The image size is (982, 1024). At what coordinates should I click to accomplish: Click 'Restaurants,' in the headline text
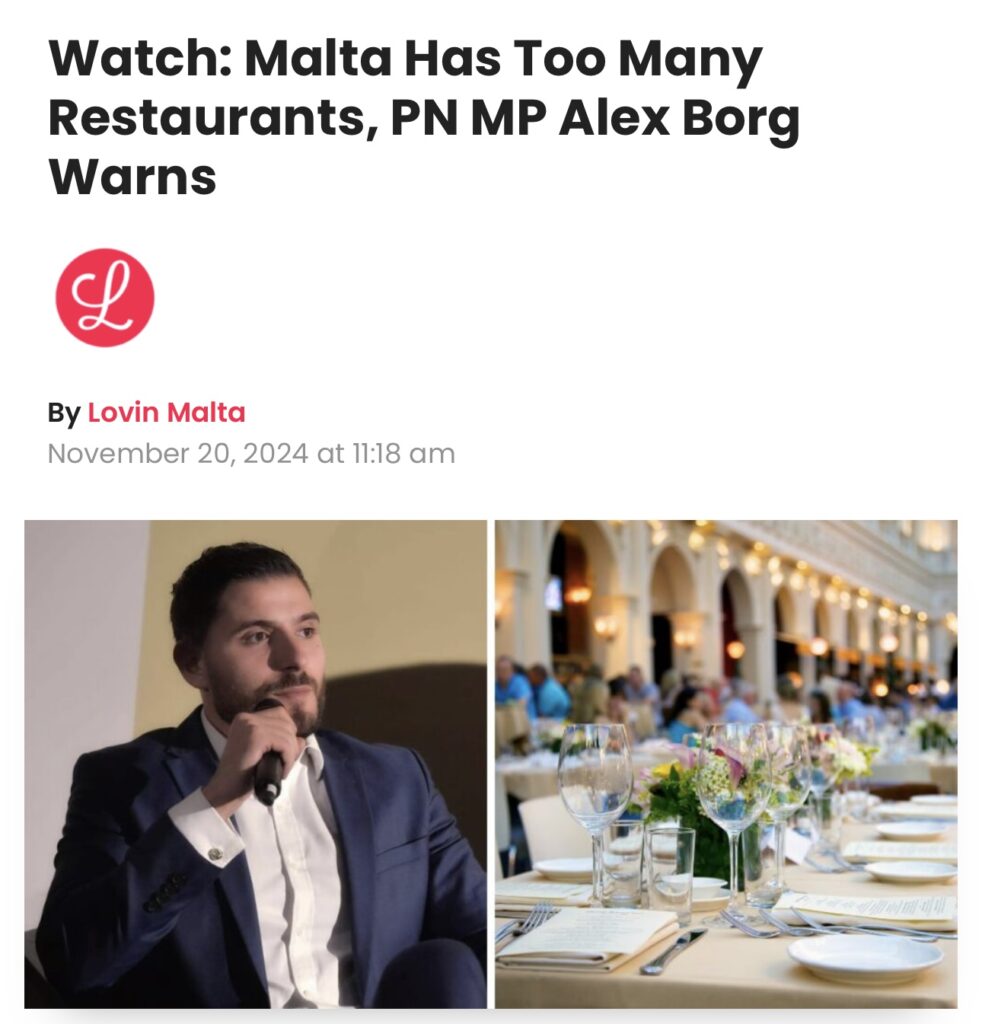tap(214, 118)
